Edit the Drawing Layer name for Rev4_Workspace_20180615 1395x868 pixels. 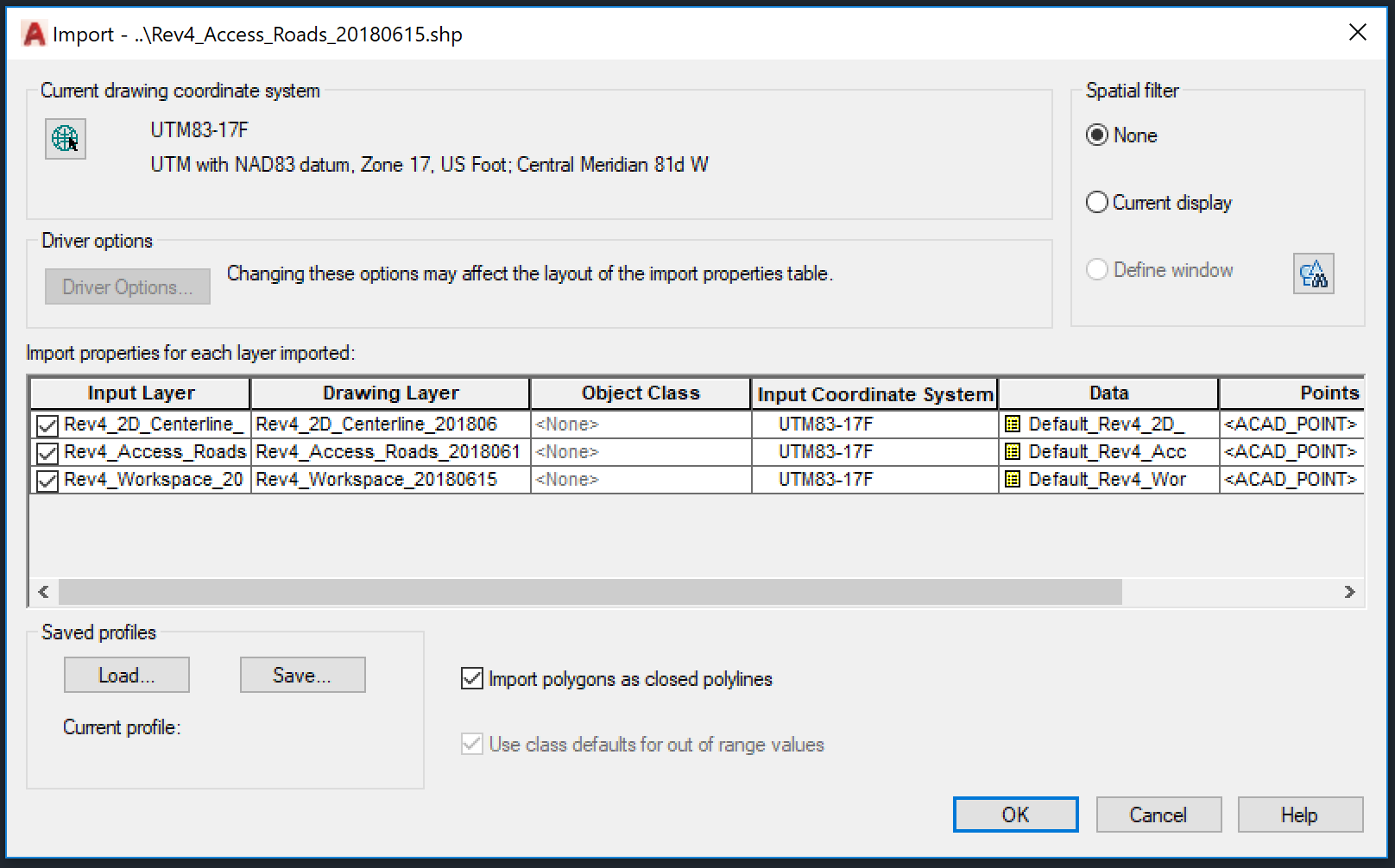coord(388,479)
